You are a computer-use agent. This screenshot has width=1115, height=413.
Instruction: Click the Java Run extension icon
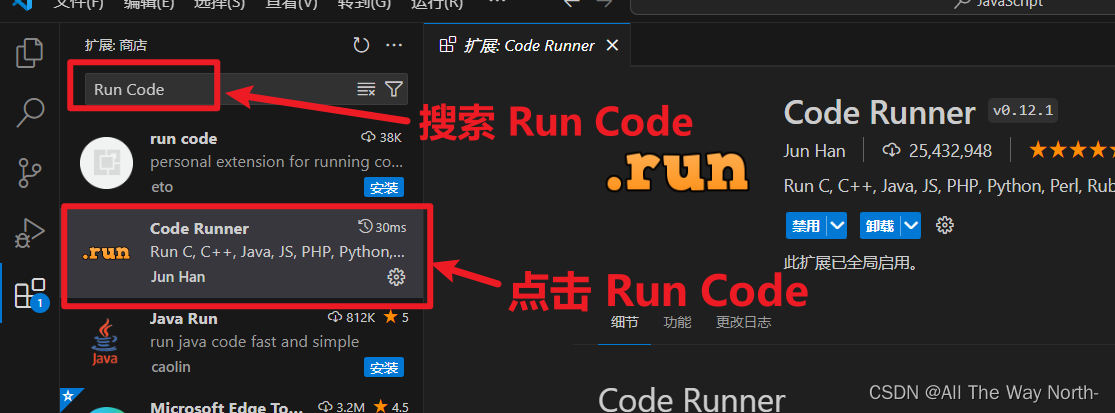point(105,343)
